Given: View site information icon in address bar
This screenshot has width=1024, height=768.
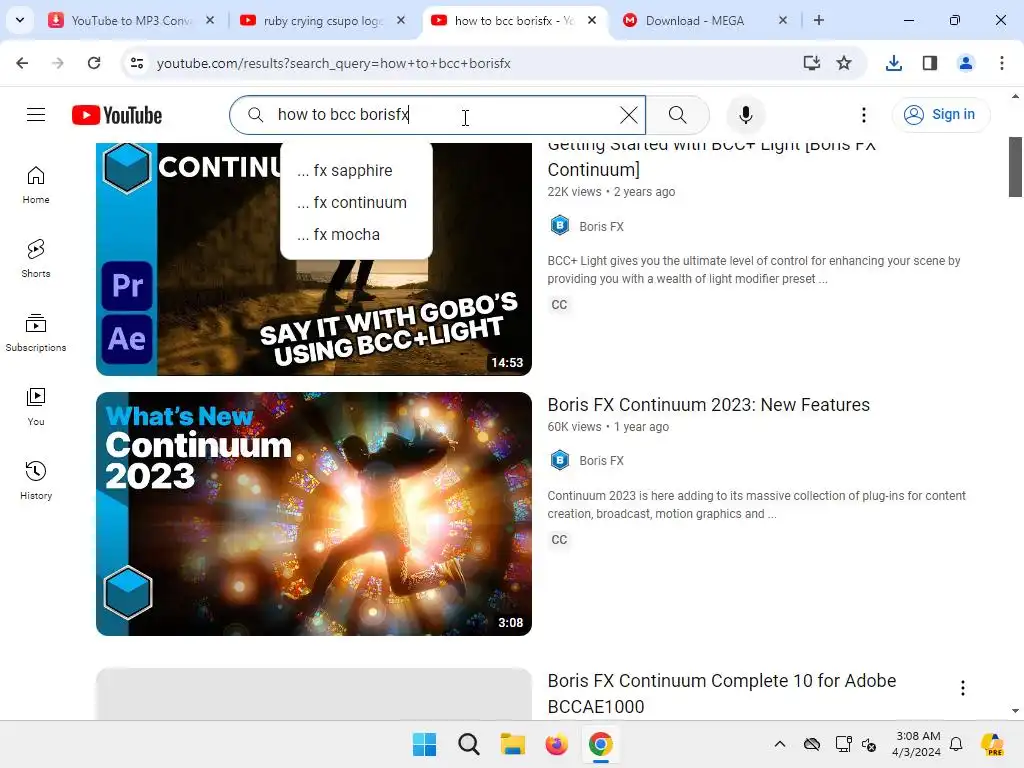Looking at the screenshot, I should [x=136, y=63].
